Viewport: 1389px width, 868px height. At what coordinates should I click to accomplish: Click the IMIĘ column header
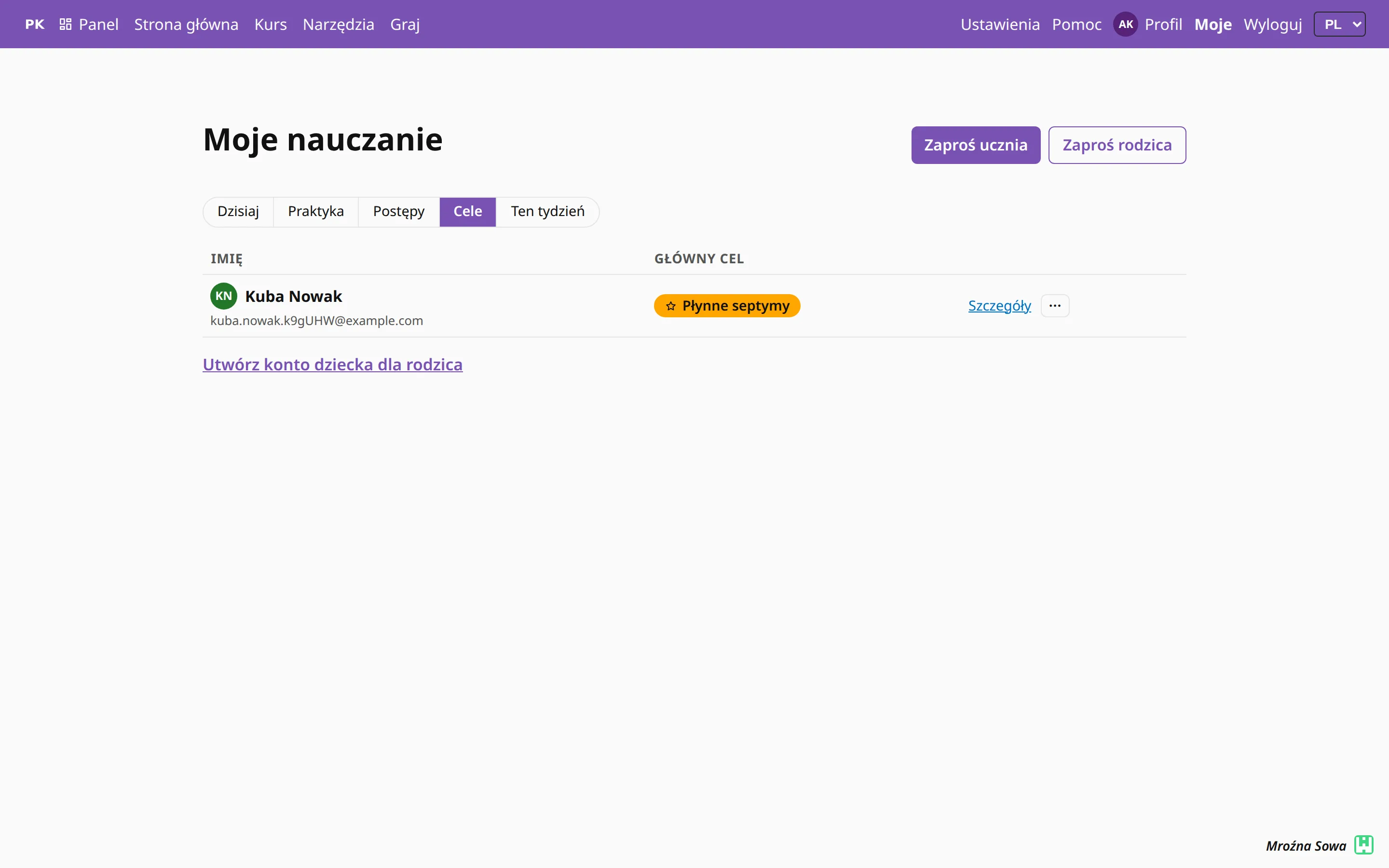[x=227, y=259]
